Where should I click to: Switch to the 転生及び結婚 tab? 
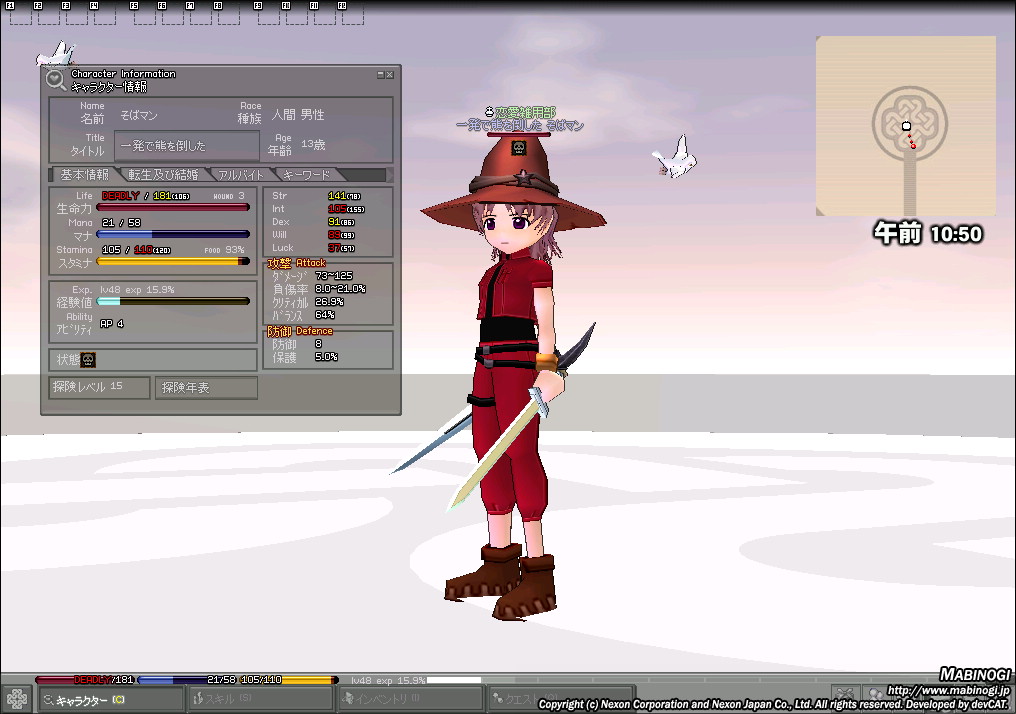[163, 175]
